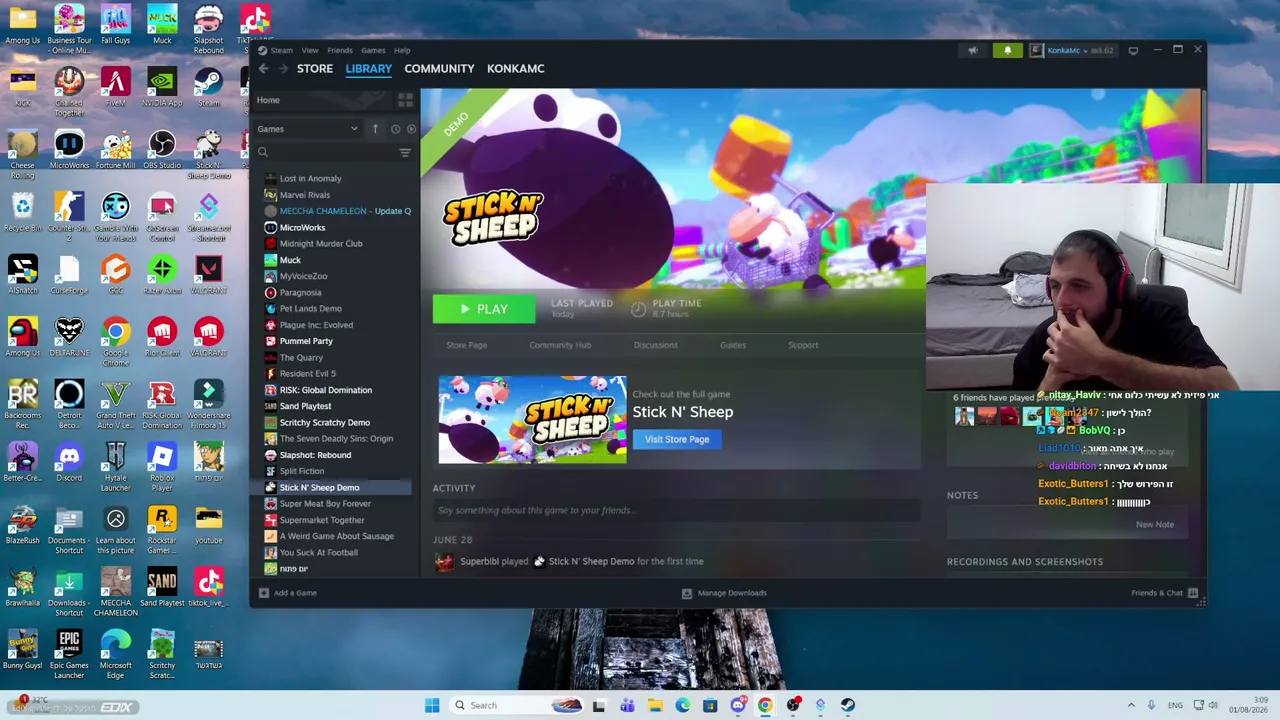Show hidden system tray icons chevron
This screenshot has width=1280, height=720.
tap(1131, 705)
